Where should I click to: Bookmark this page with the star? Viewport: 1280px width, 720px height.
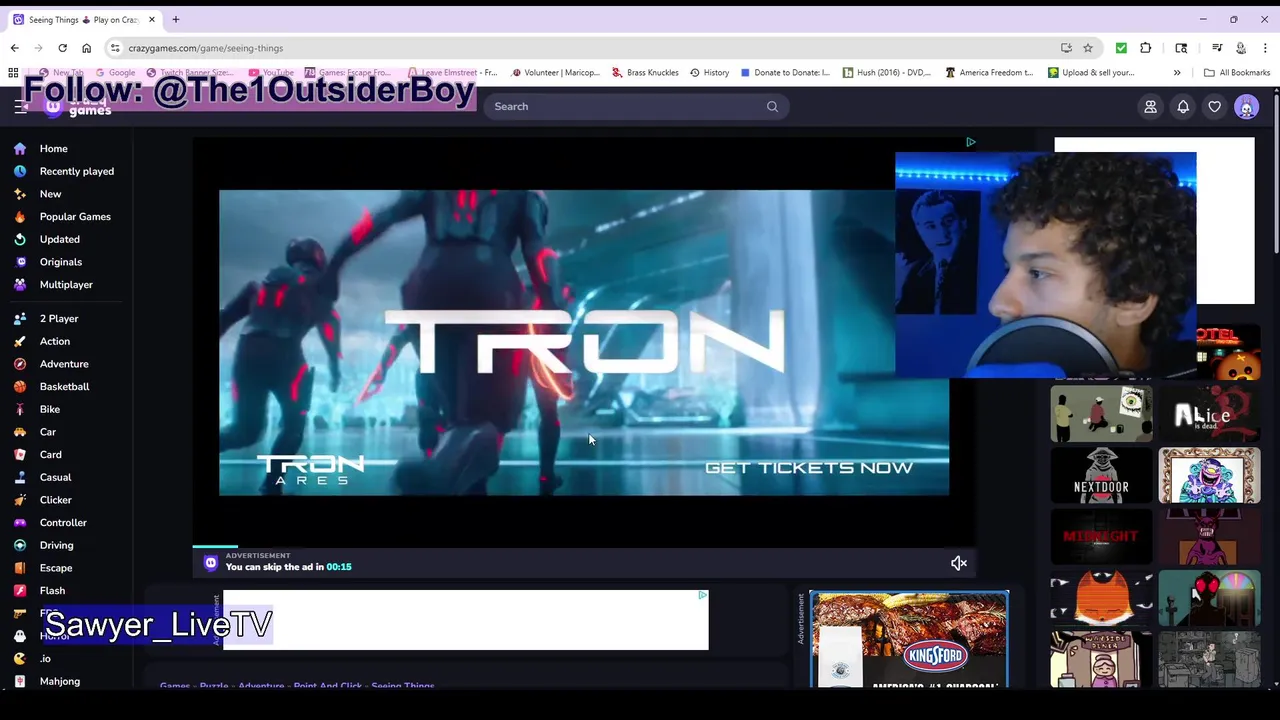pos(1088,48)
